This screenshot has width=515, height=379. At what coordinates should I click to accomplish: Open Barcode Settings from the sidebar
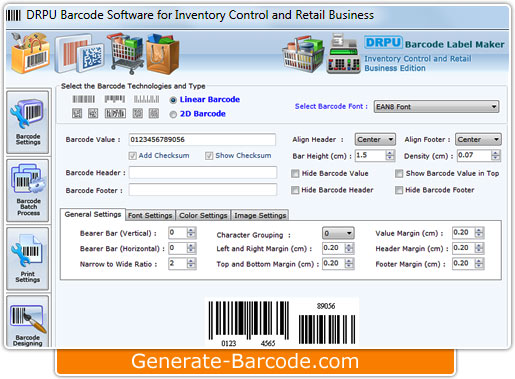(x=28, y=122)
